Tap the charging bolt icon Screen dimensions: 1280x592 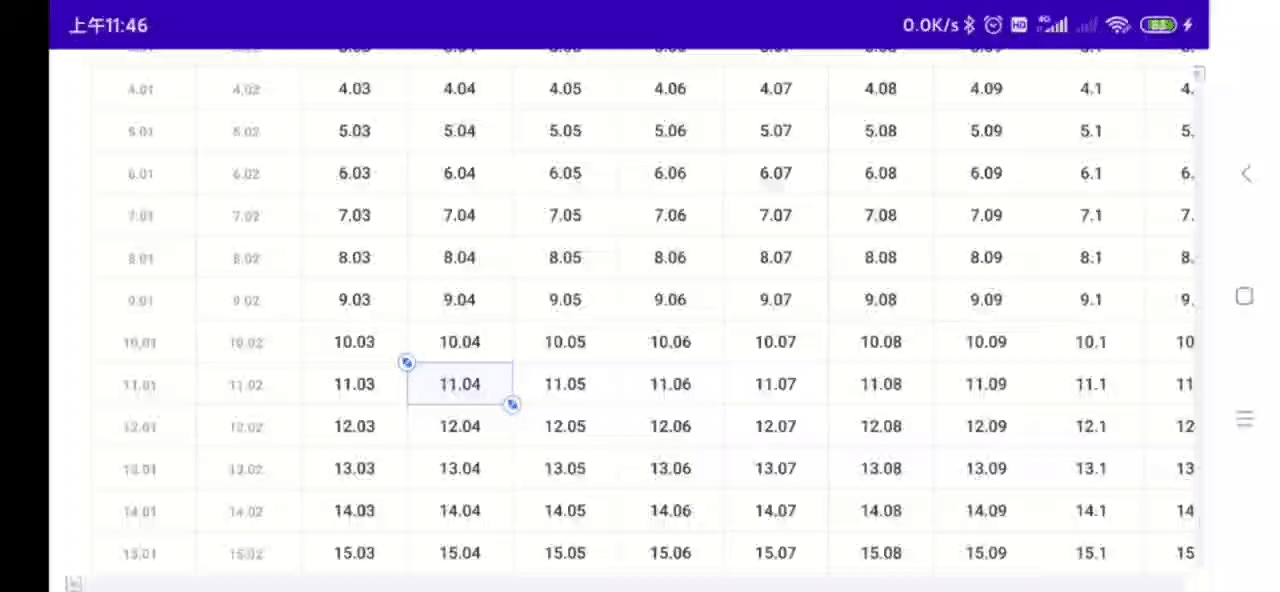pos(1188,25)
